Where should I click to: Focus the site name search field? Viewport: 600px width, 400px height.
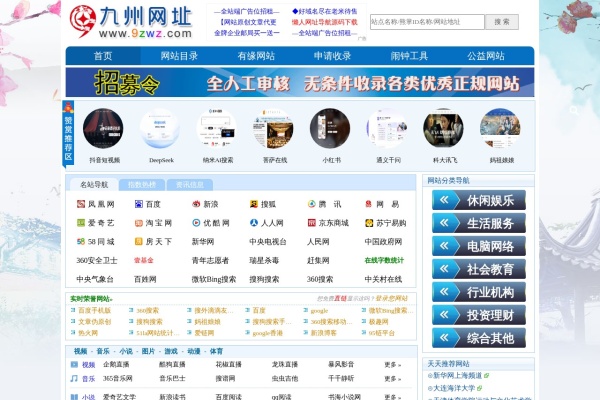click(427, 22)
